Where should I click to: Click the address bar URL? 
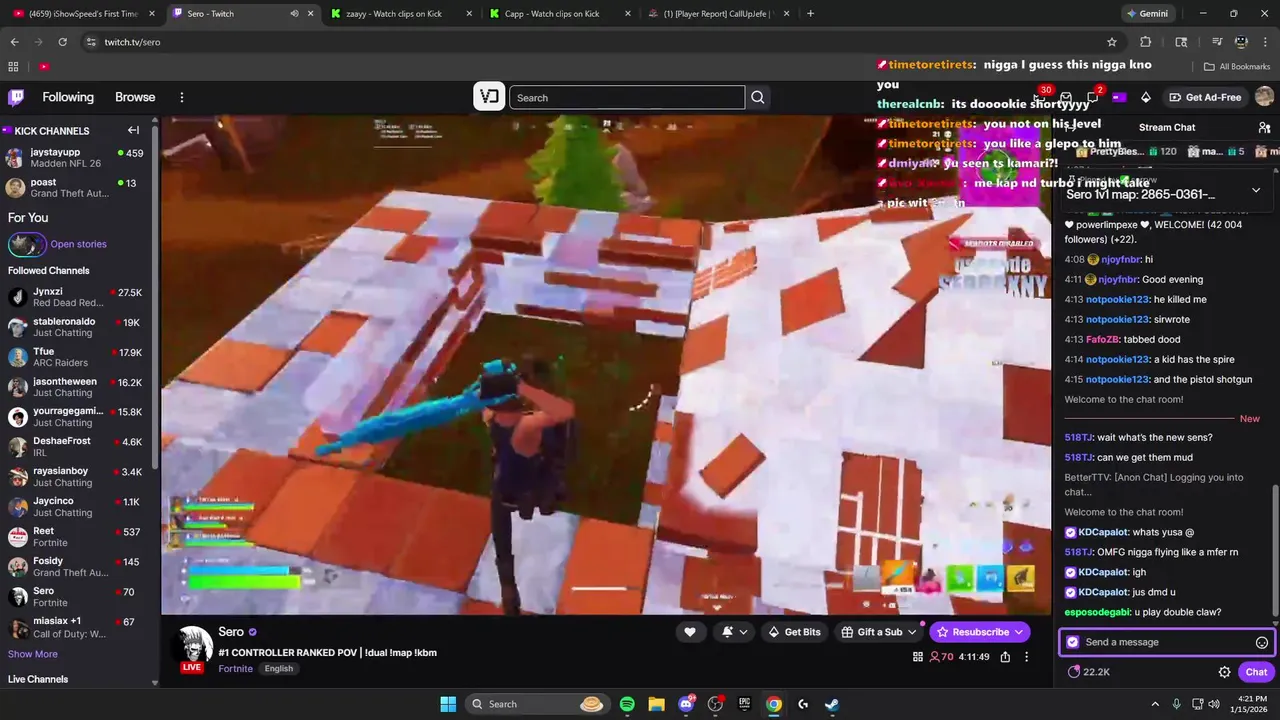[x=132, y=42]
